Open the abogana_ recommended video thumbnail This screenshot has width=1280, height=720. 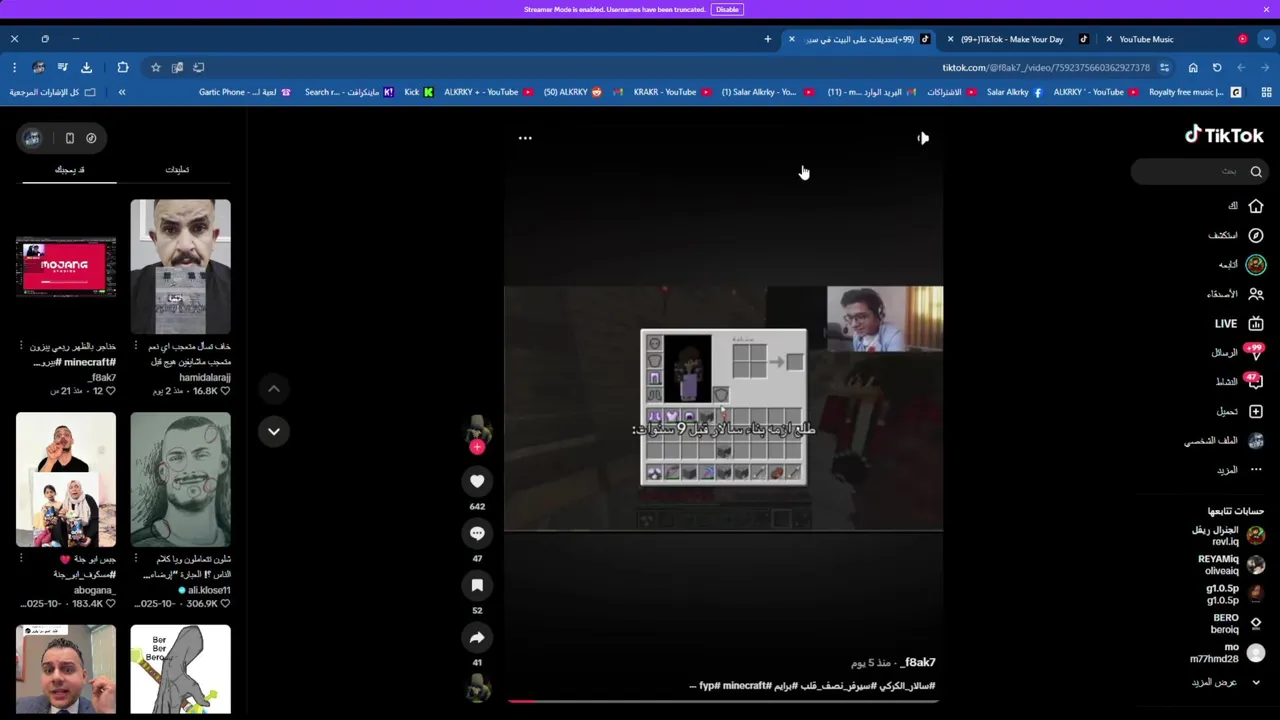click(66, 480)
